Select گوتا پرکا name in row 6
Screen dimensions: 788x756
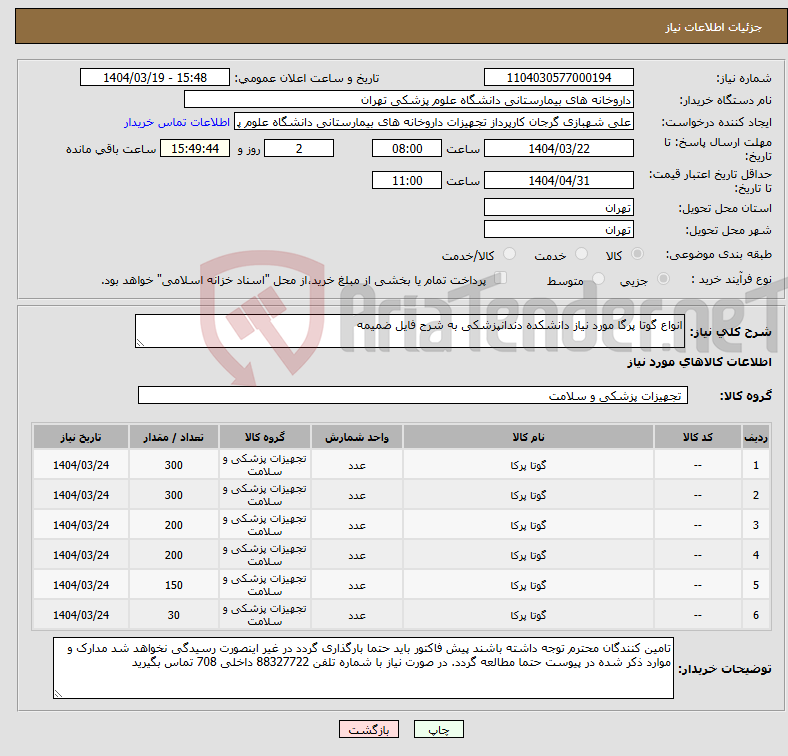click(x=528, y=615)
